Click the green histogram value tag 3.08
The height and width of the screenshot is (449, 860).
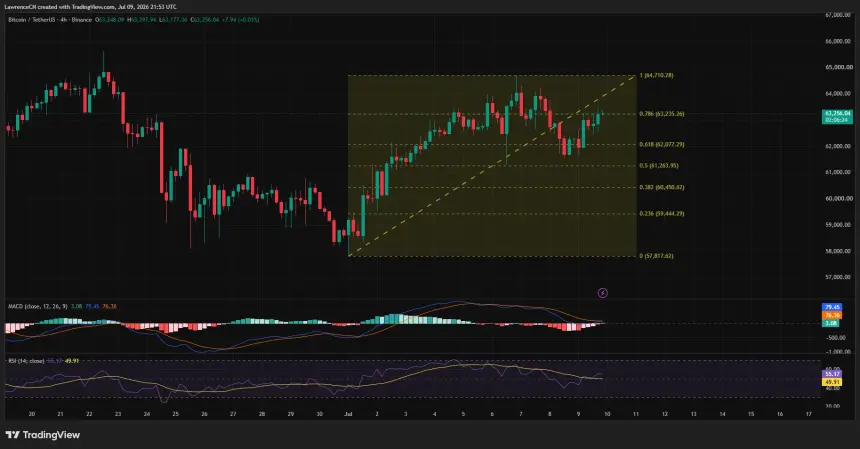832,323
